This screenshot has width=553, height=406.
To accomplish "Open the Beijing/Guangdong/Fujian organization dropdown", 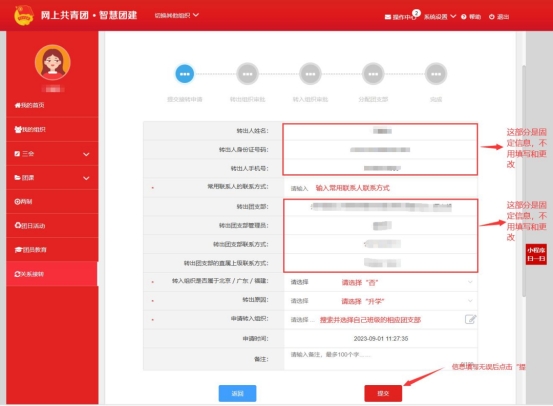I will coord(381,282).
